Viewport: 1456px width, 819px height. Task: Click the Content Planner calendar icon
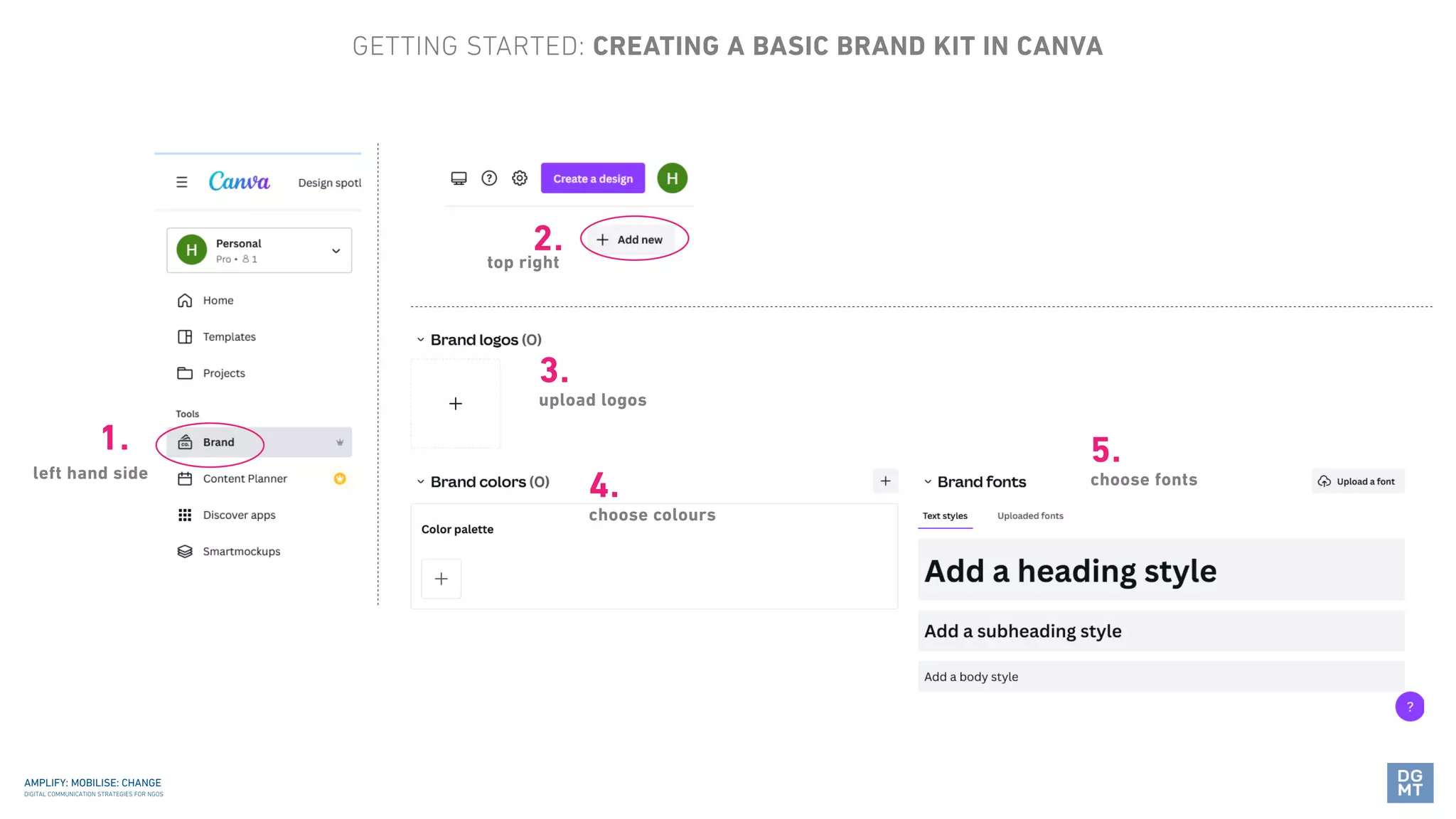point(185,478)
